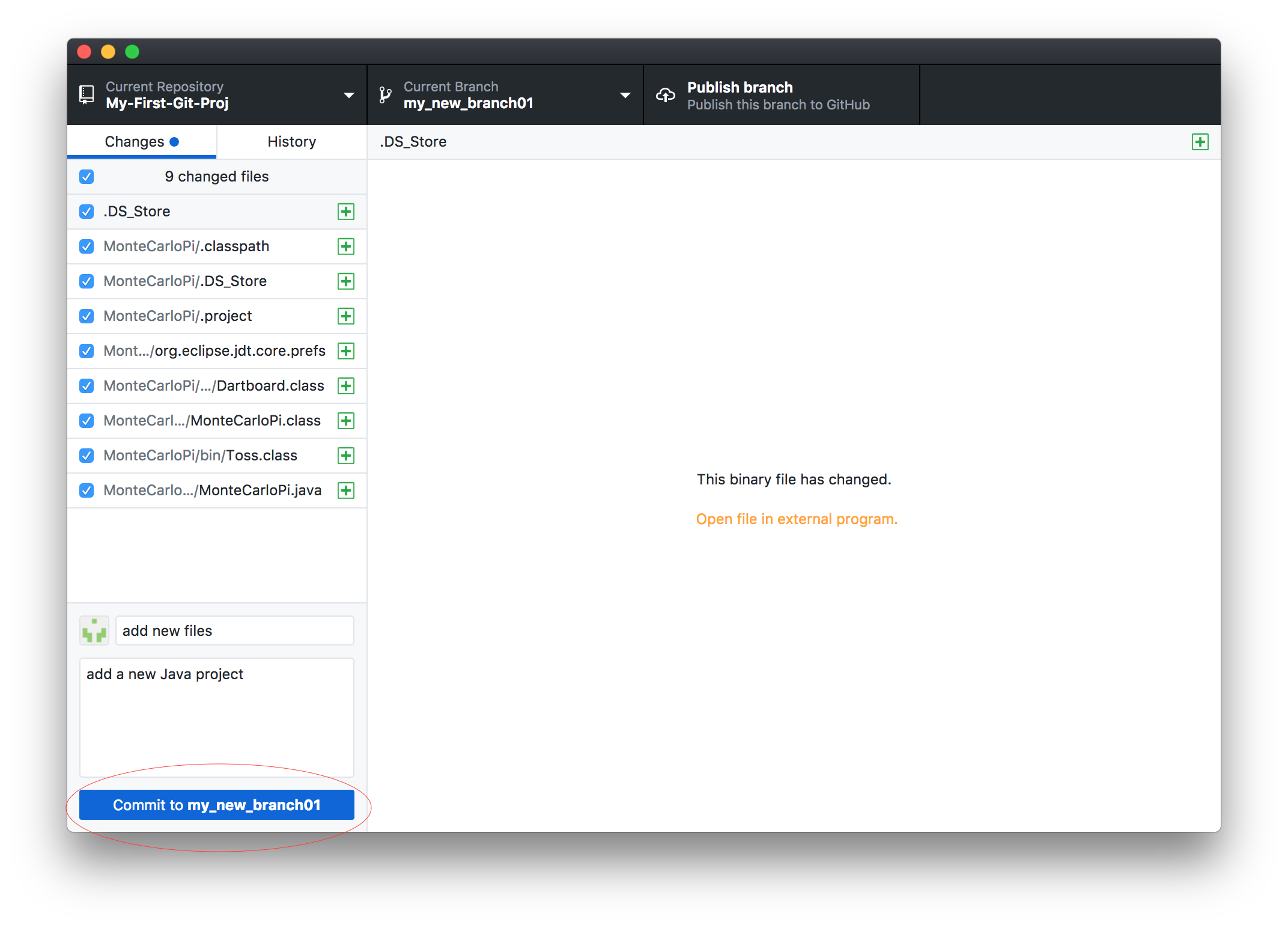Click the Publish branch cloud upload icon

coord(665,95)
